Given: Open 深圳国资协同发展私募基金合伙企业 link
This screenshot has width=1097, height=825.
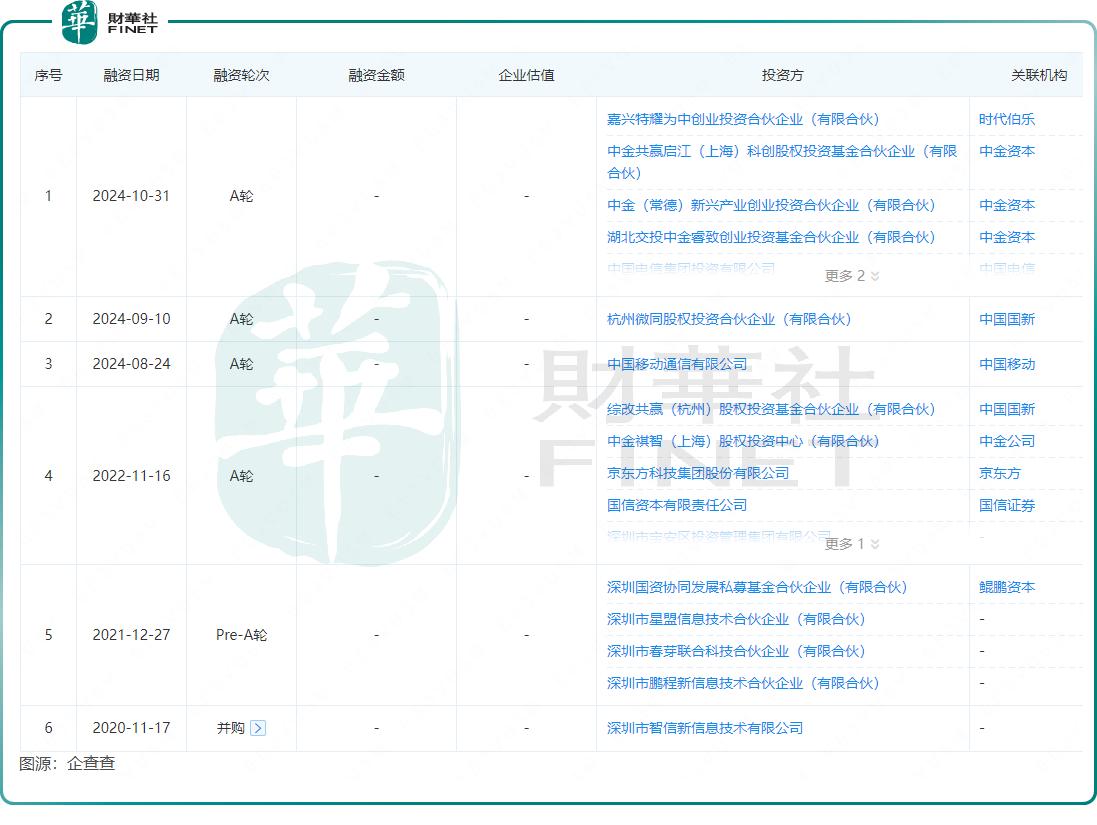Looking at the screenshot, I should point(757,587).
